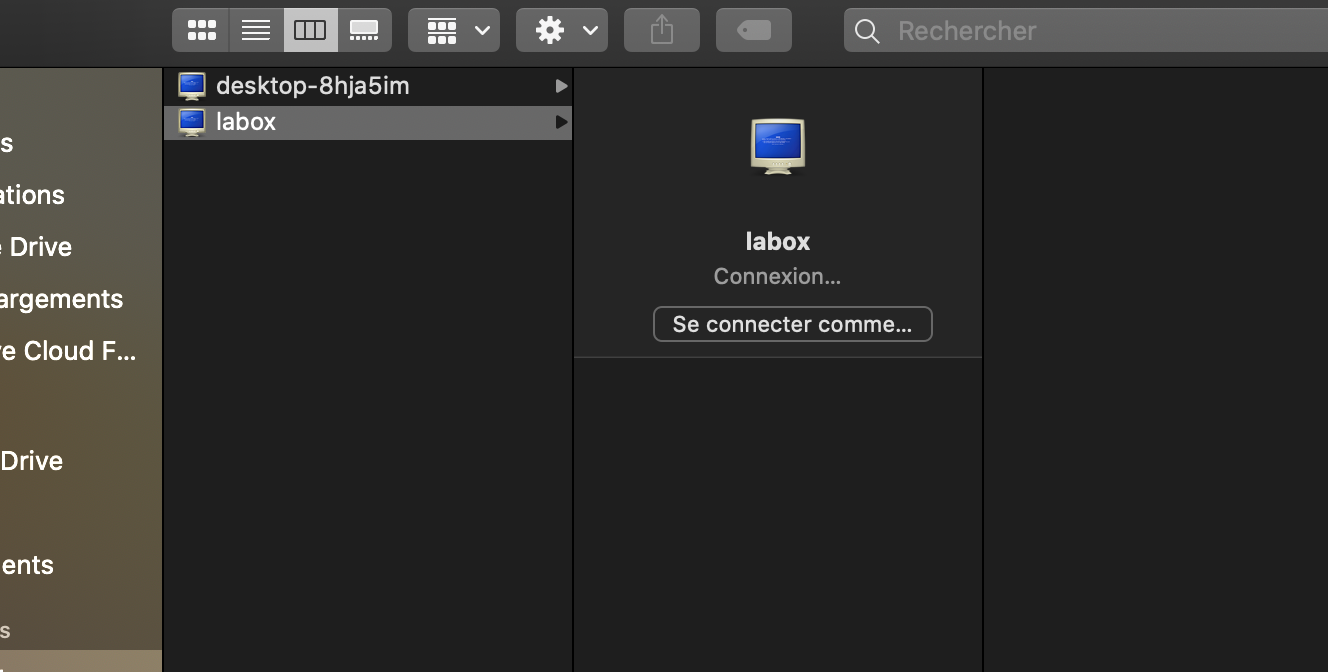Click the Connexion… status text

(777, 276)
